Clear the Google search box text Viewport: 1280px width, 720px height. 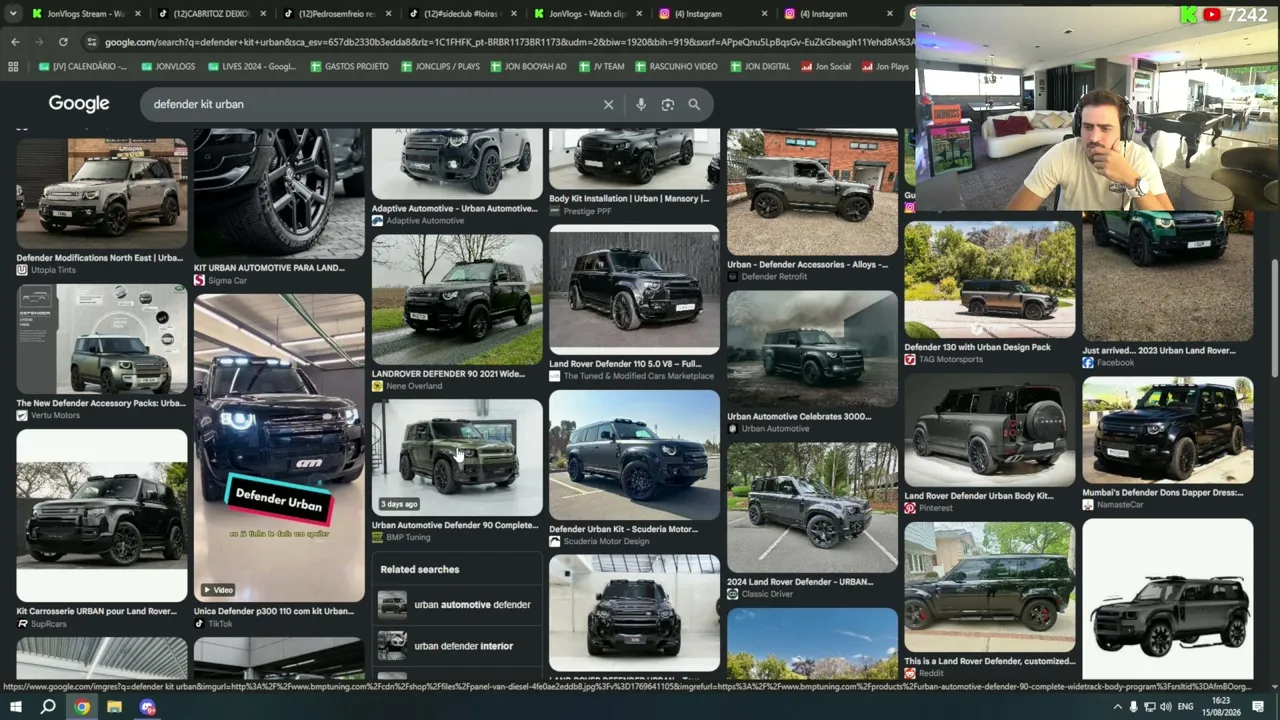pos(608,104)
